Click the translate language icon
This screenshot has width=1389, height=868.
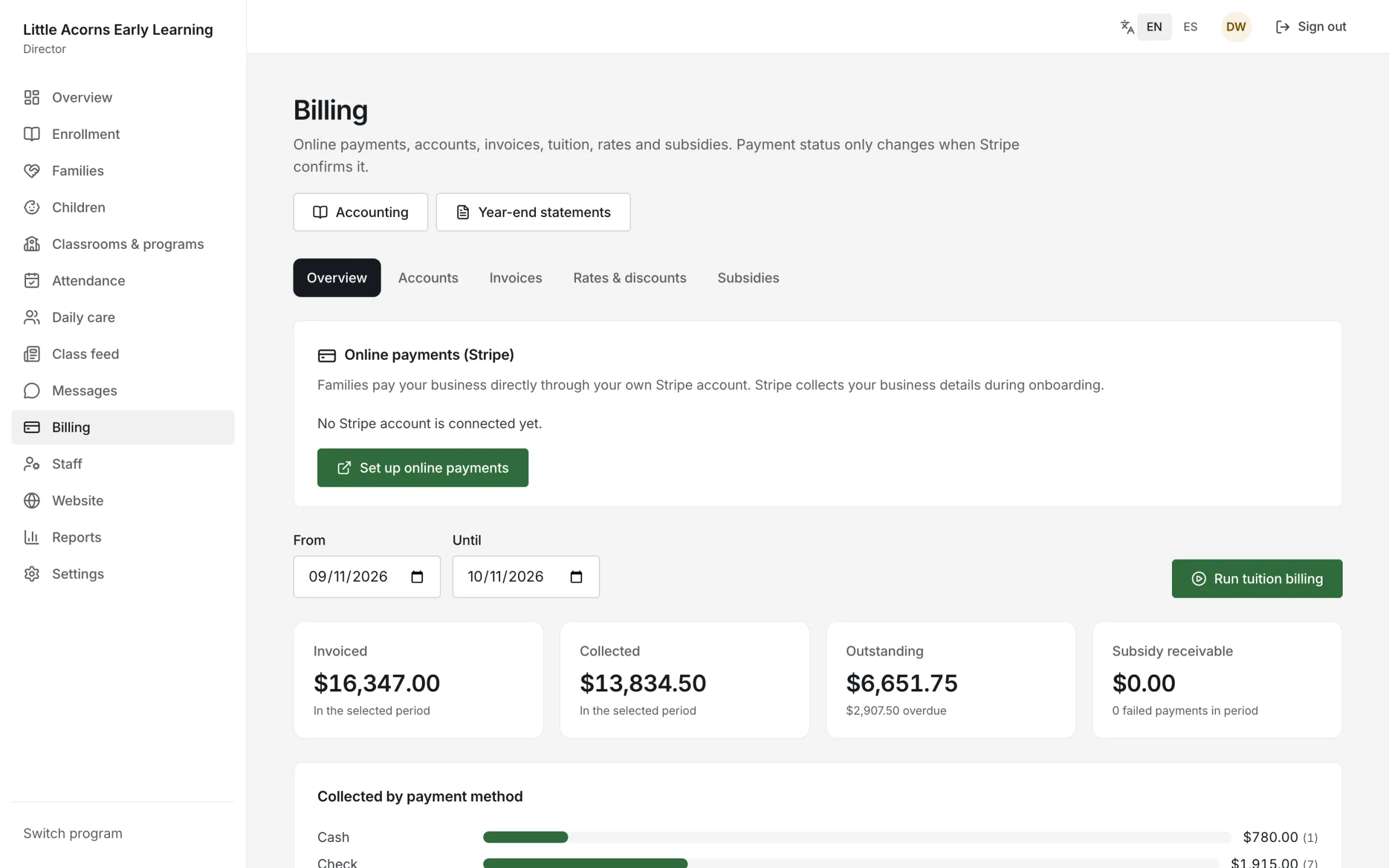coord(1127,27)
